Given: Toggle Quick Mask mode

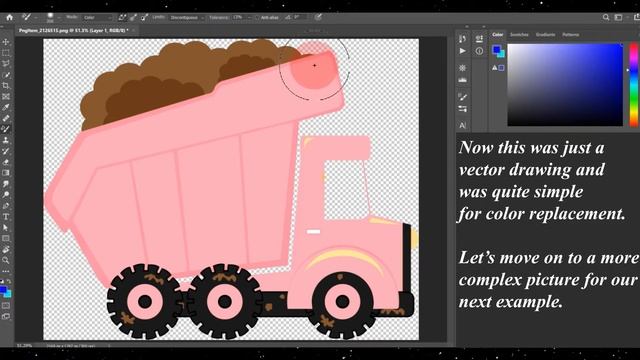Looking at the screenshot, I should (x=6, y=305).
